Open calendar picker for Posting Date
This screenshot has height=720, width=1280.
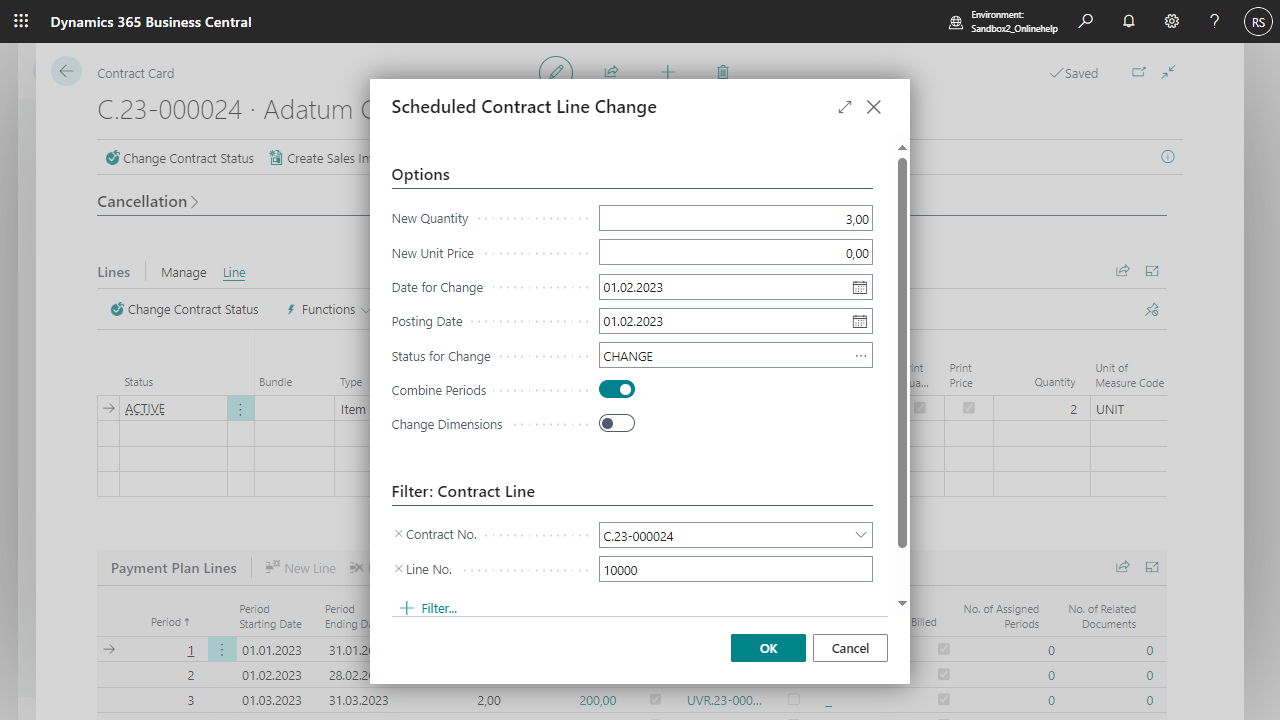(x=859, y=322)
